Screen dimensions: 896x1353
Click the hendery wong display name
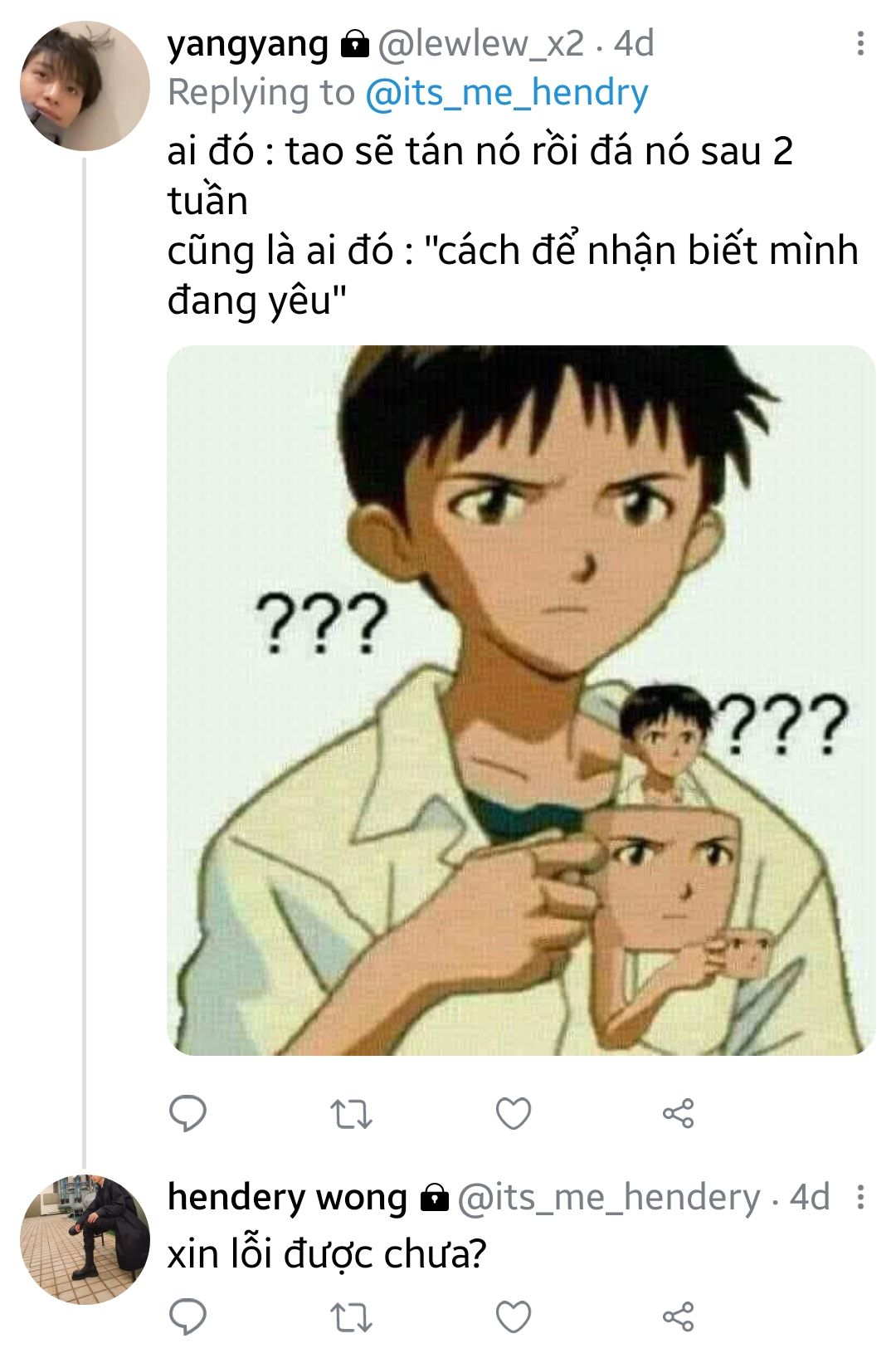287,1197
